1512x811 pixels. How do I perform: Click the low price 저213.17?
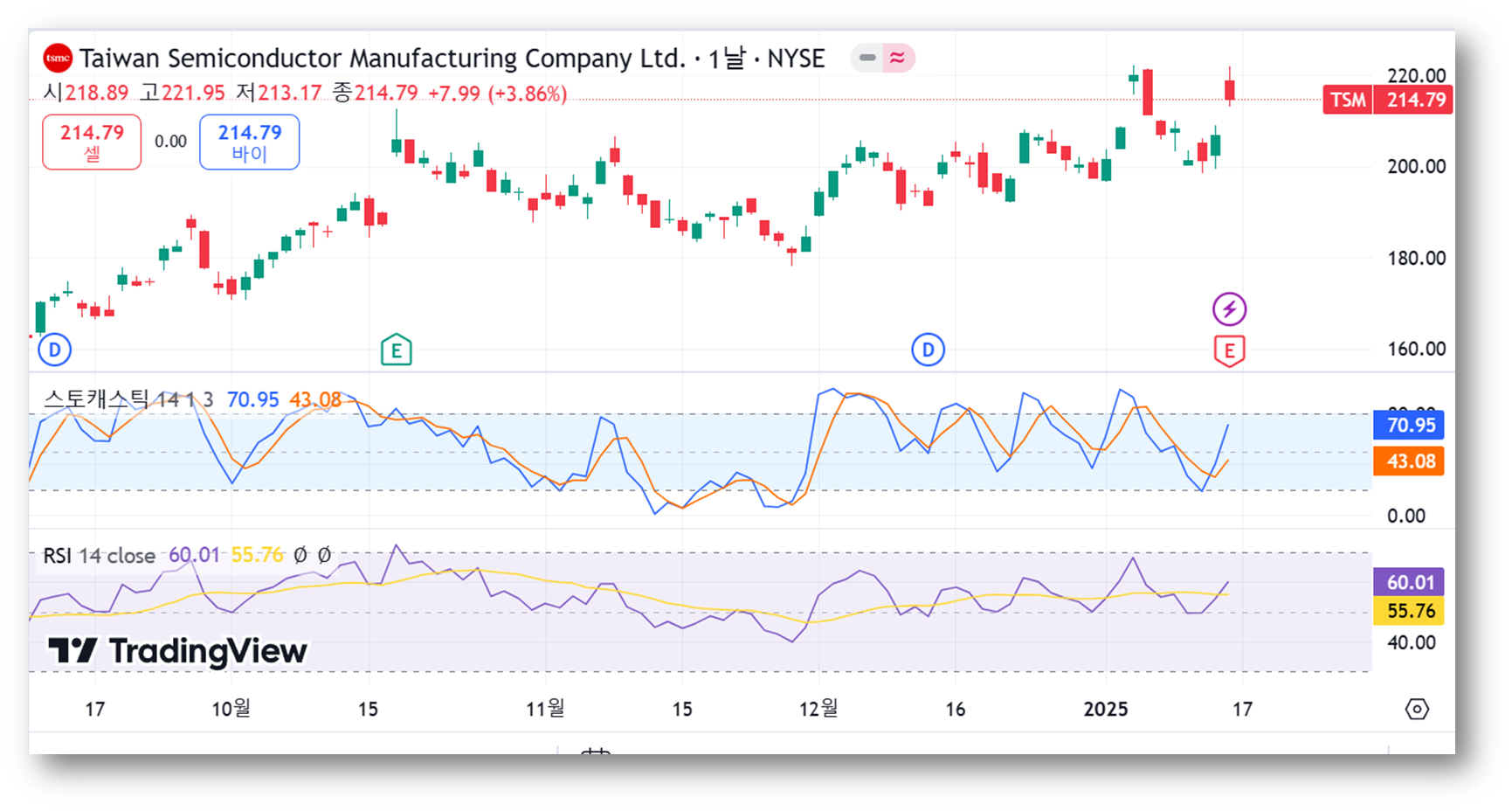pyautogui.click(x=279, y=93)
